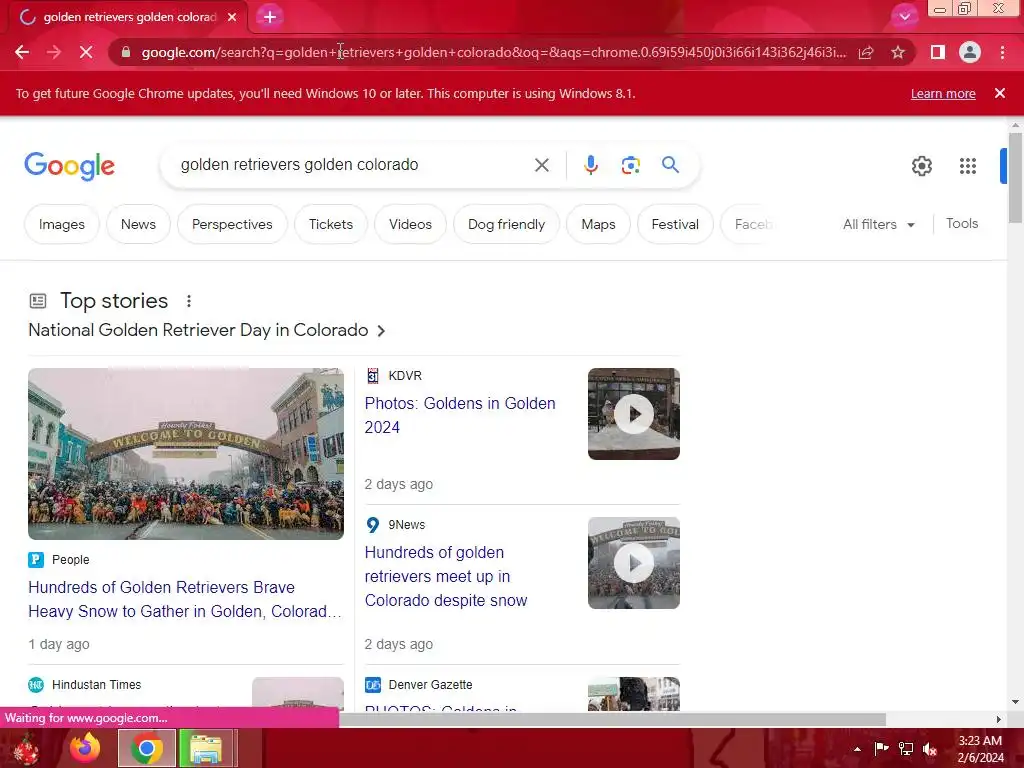Click the Chrome back arrow button
Screen dimensions: 1024x768
(22, 52)
